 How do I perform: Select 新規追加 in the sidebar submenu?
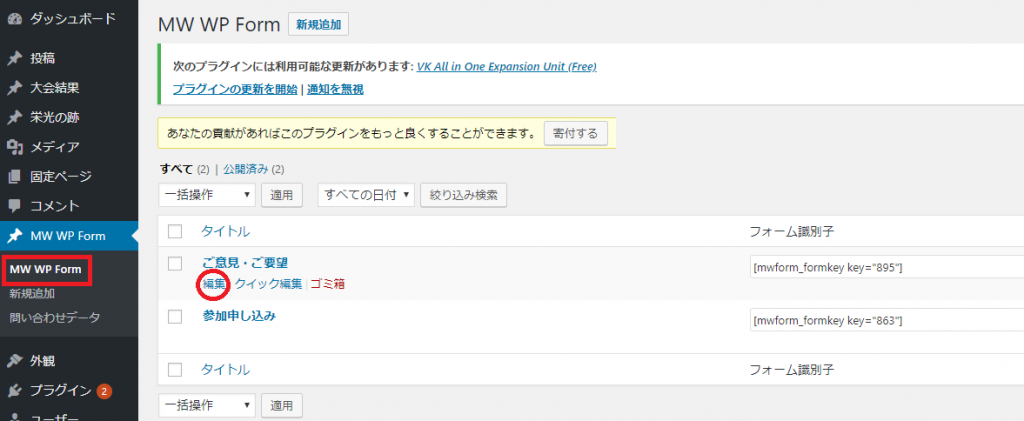click(x=32, y=294)
